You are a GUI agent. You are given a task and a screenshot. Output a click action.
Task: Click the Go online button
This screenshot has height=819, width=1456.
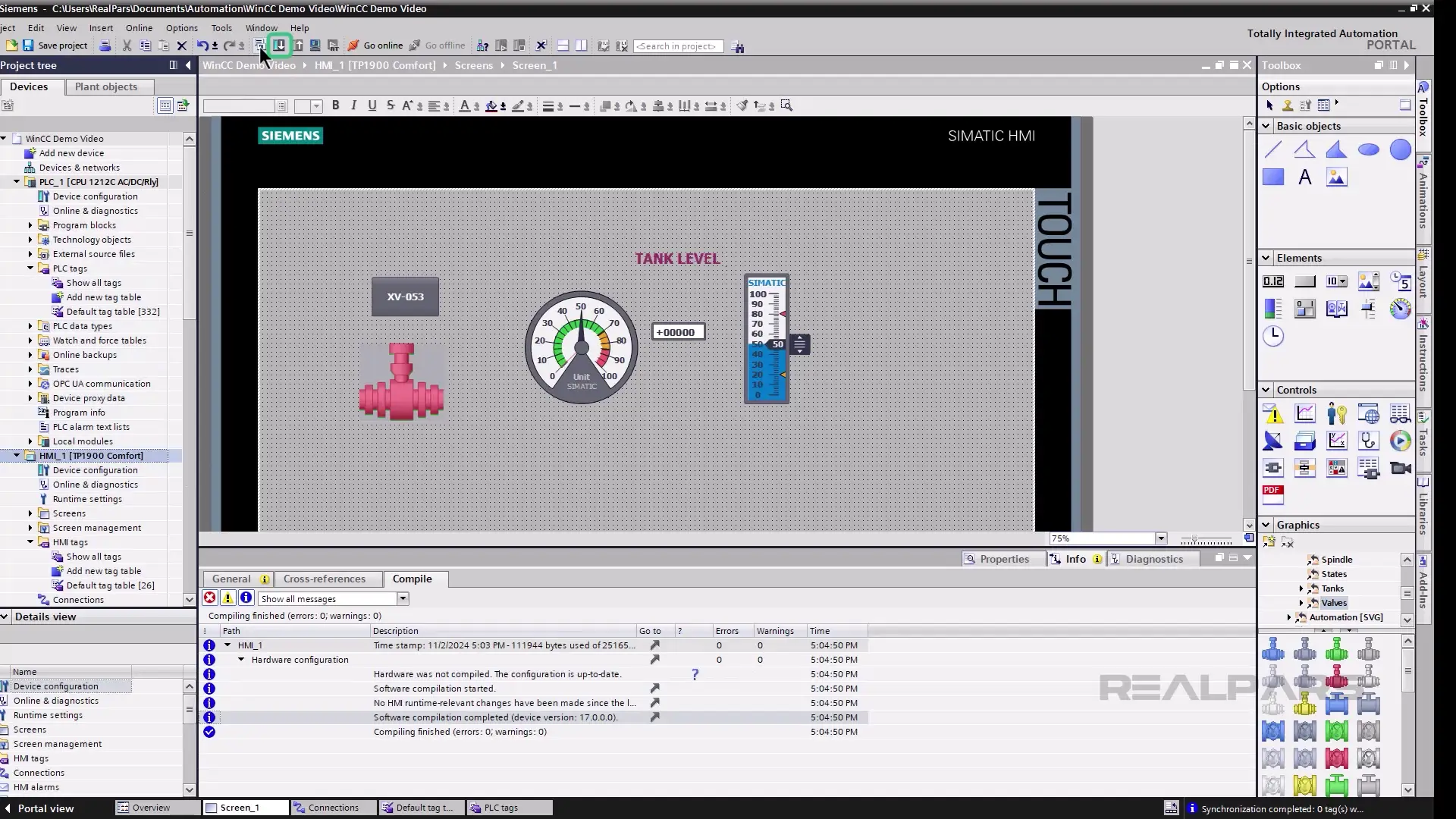[375, 45]
